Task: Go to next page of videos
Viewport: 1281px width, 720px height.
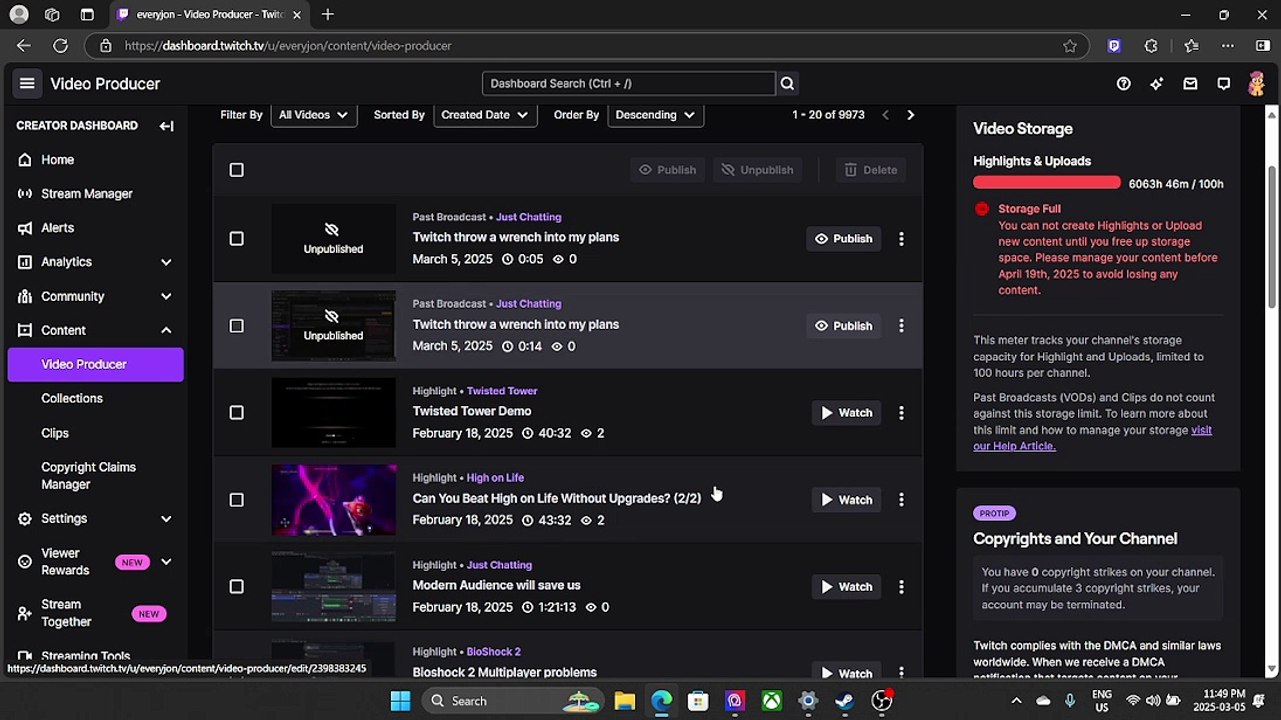Action: [x=910, y=115]
